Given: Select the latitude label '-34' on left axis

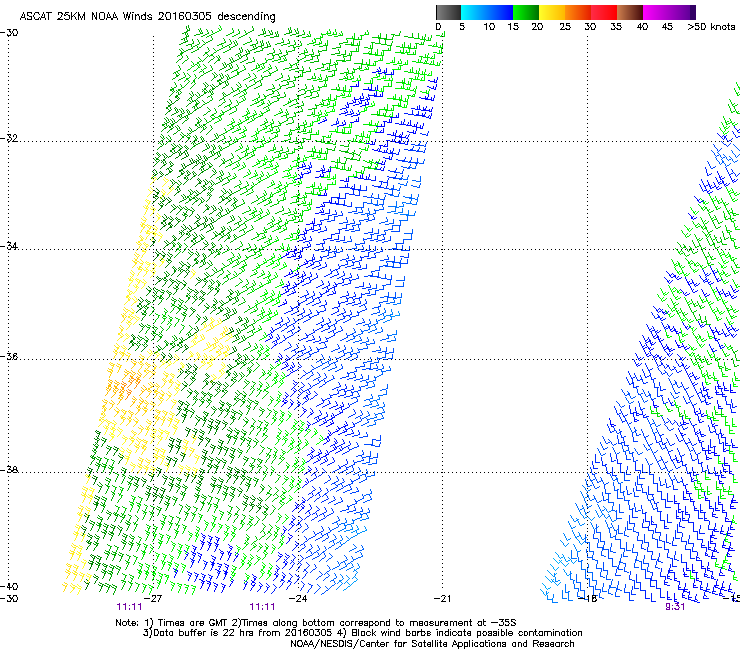Looking at the screenshot, I should 9,246.
